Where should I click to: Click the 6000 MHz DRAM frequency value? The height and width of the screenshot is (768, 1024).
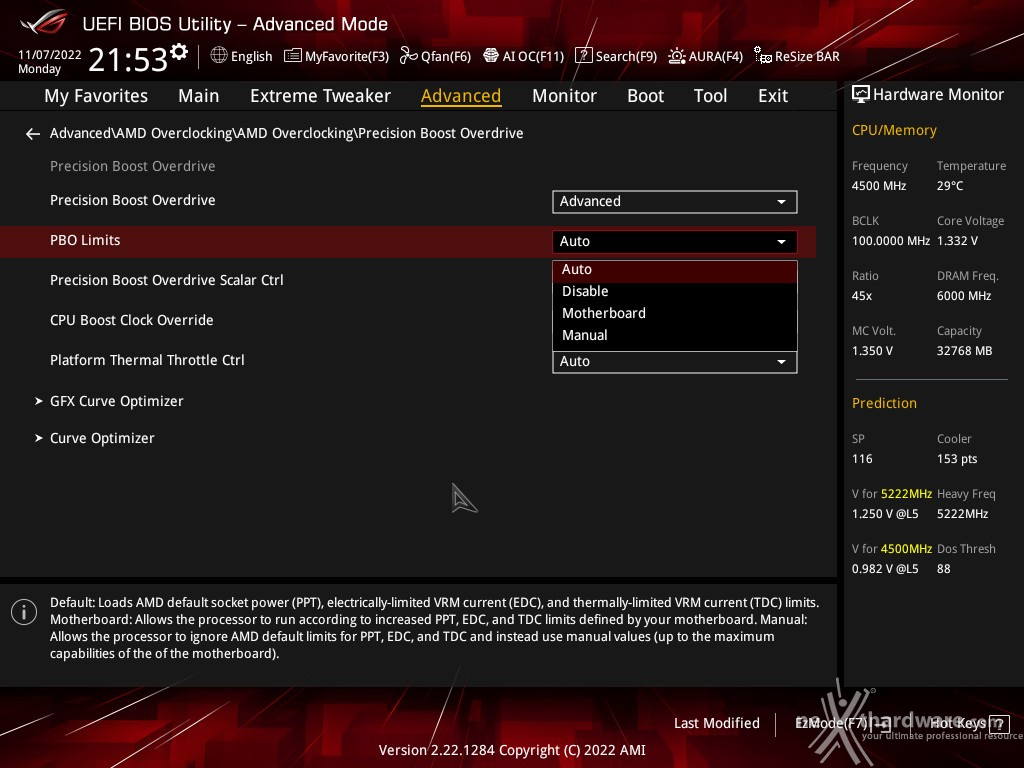click(x=964, y=296)
